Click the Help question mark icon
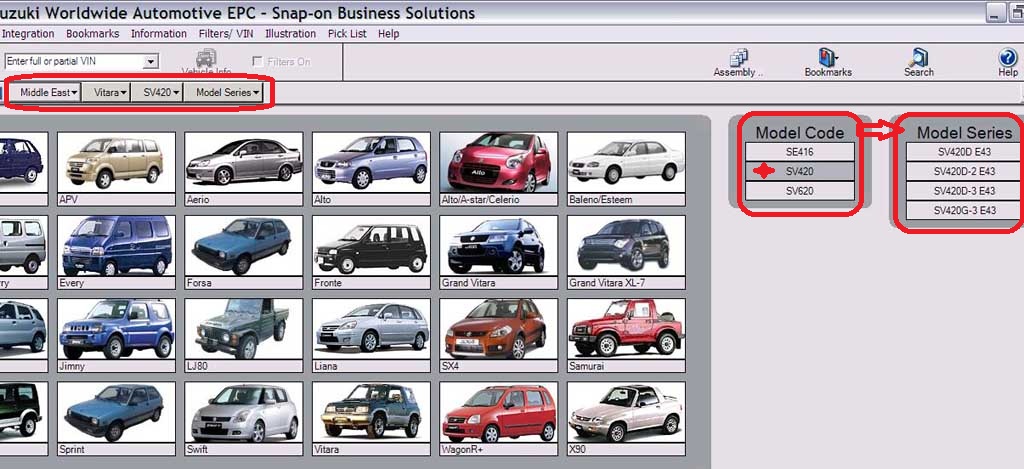Image resolution: width=1024 pixels, height=469 pixels. coord(1007,60)
